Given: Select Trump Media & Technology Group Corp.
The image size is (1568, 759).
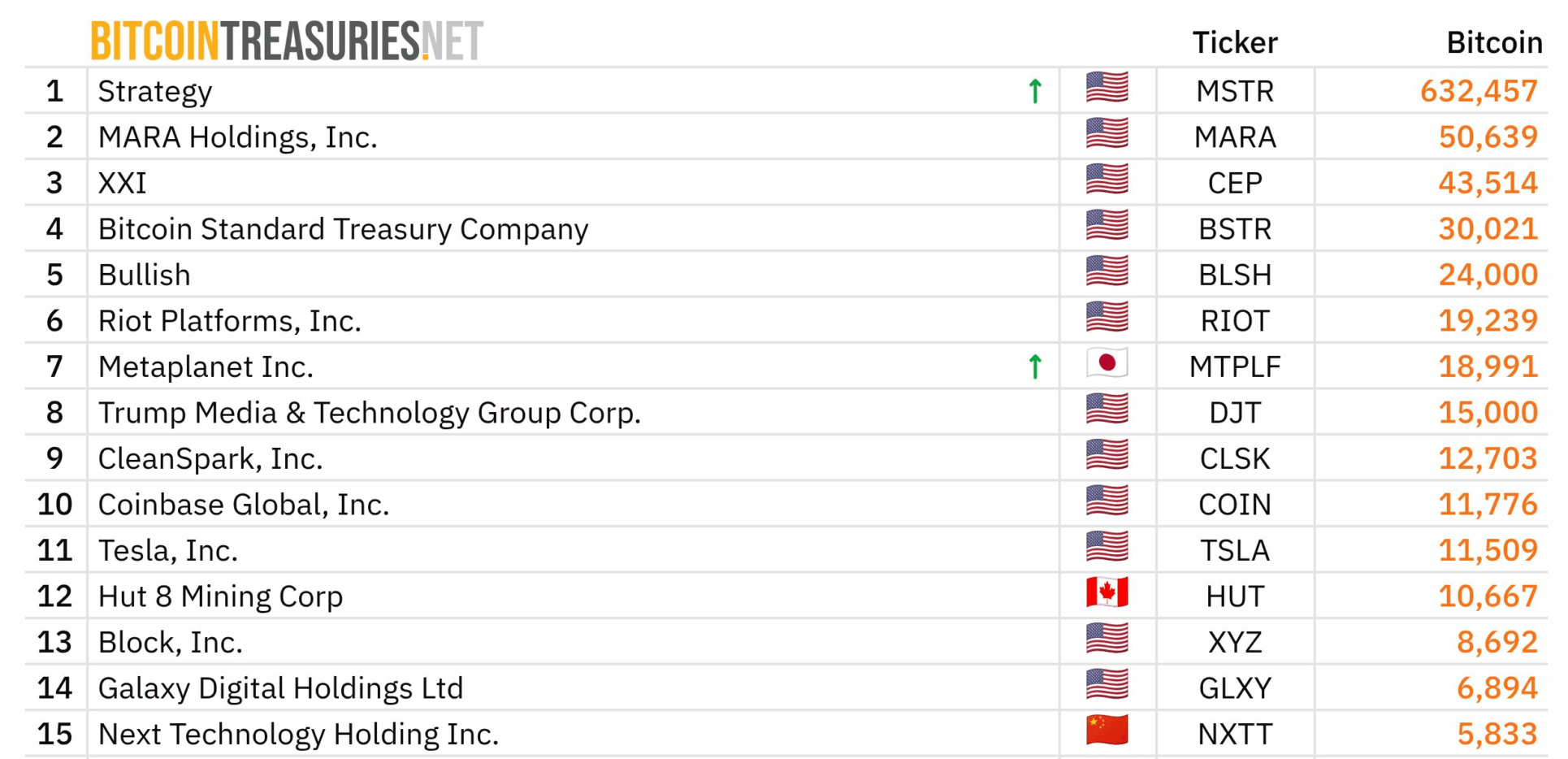Looking at the screenshot, I should (369, 413).
